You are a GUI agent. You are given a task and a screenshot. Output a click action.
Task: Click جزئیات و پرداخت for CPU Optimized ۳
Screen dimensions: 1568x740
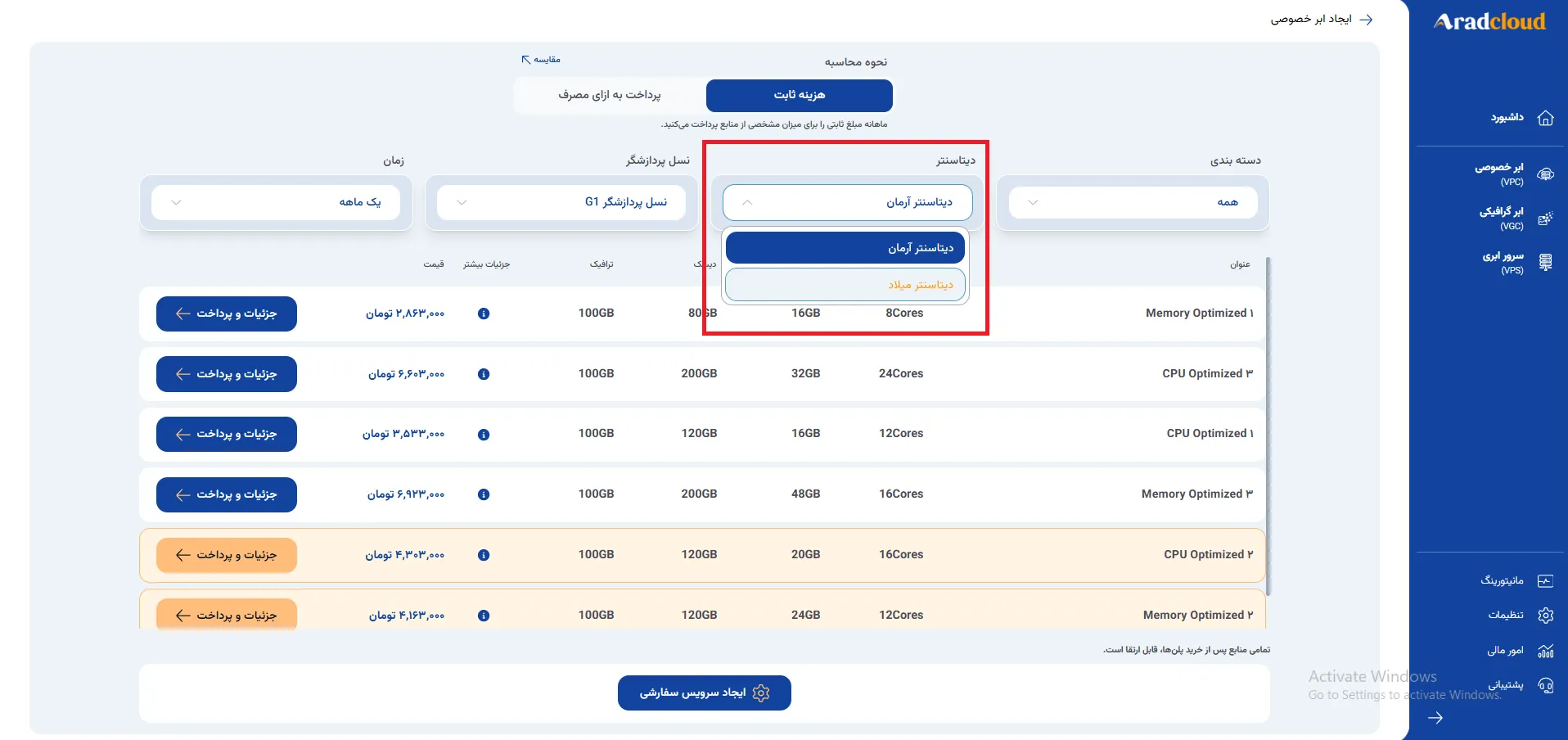click(x=227, y=374)
